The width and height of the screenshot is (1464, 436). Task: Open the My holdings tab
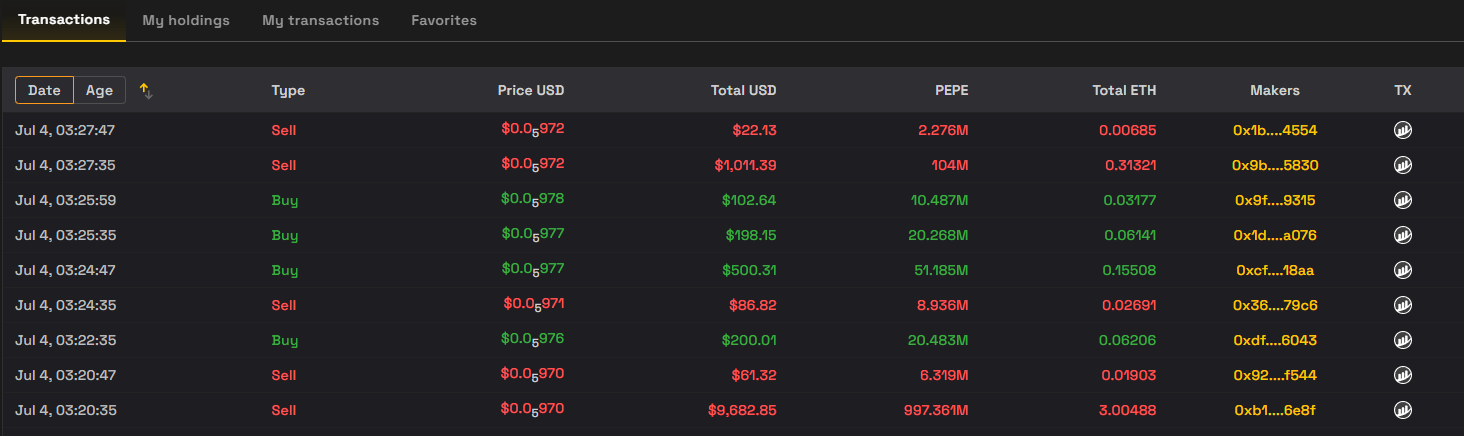coord(186,20)
